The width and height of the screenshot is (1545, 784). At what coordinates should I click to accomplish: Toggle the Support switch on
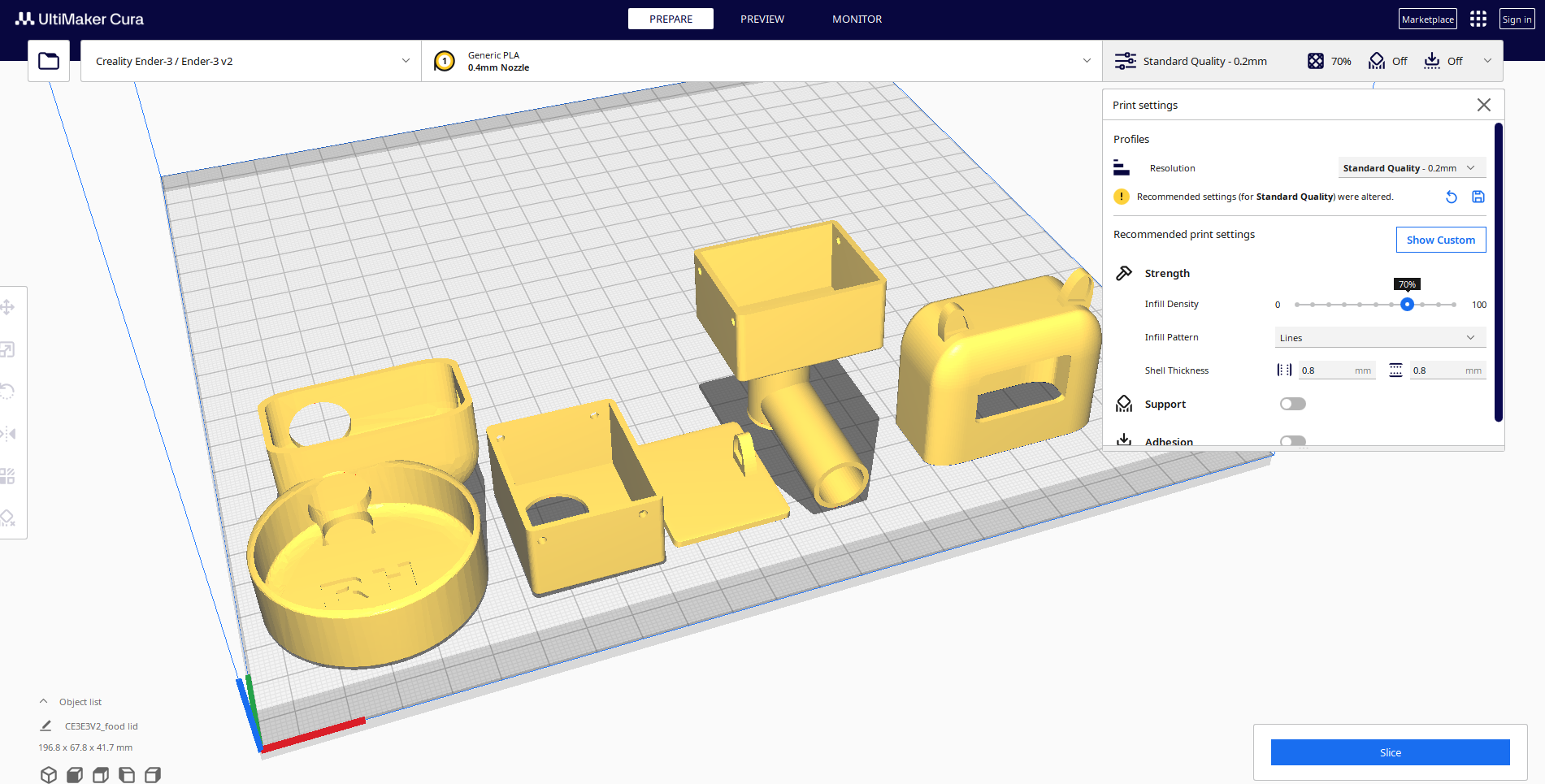(1293, 404)
